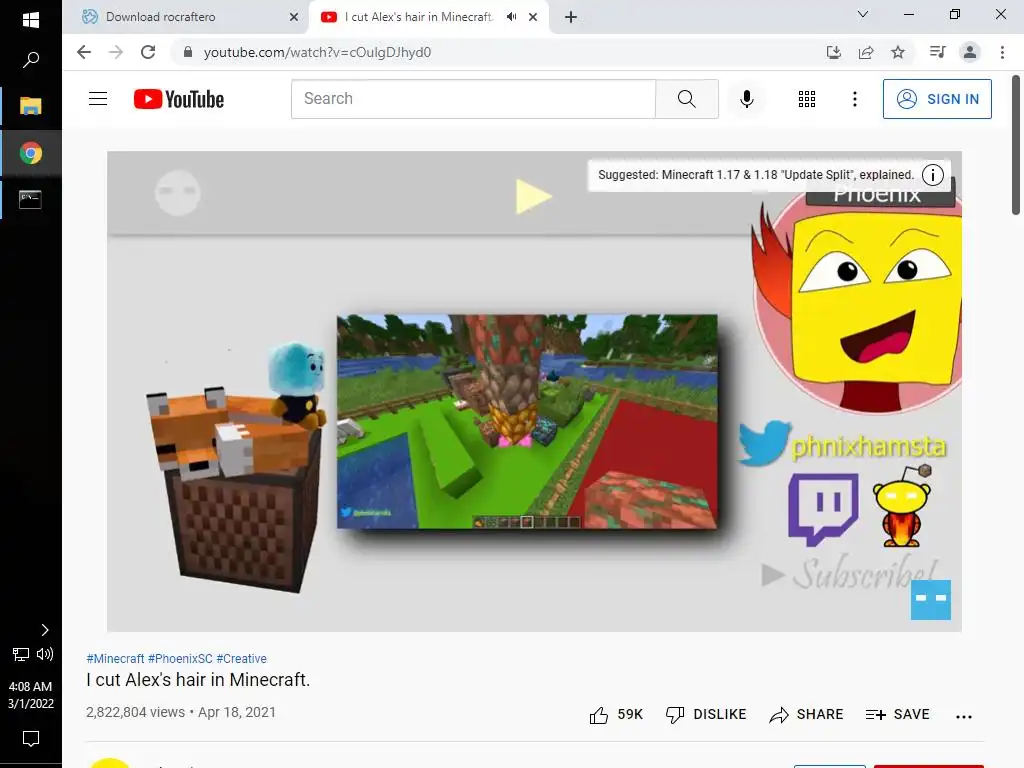The width and height of the screenshot is (1024, 768).
Task: Select the youtube.com address bar URL
Action: pyautogui.click(x=317, y=52)
